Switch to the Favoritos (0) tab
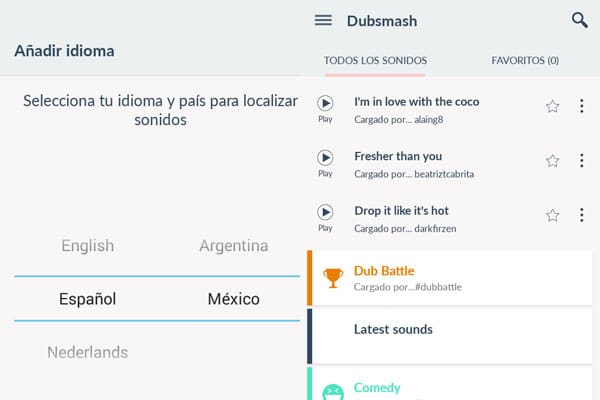The height and width of the screenshot is (400, 600). pos(525,60)
